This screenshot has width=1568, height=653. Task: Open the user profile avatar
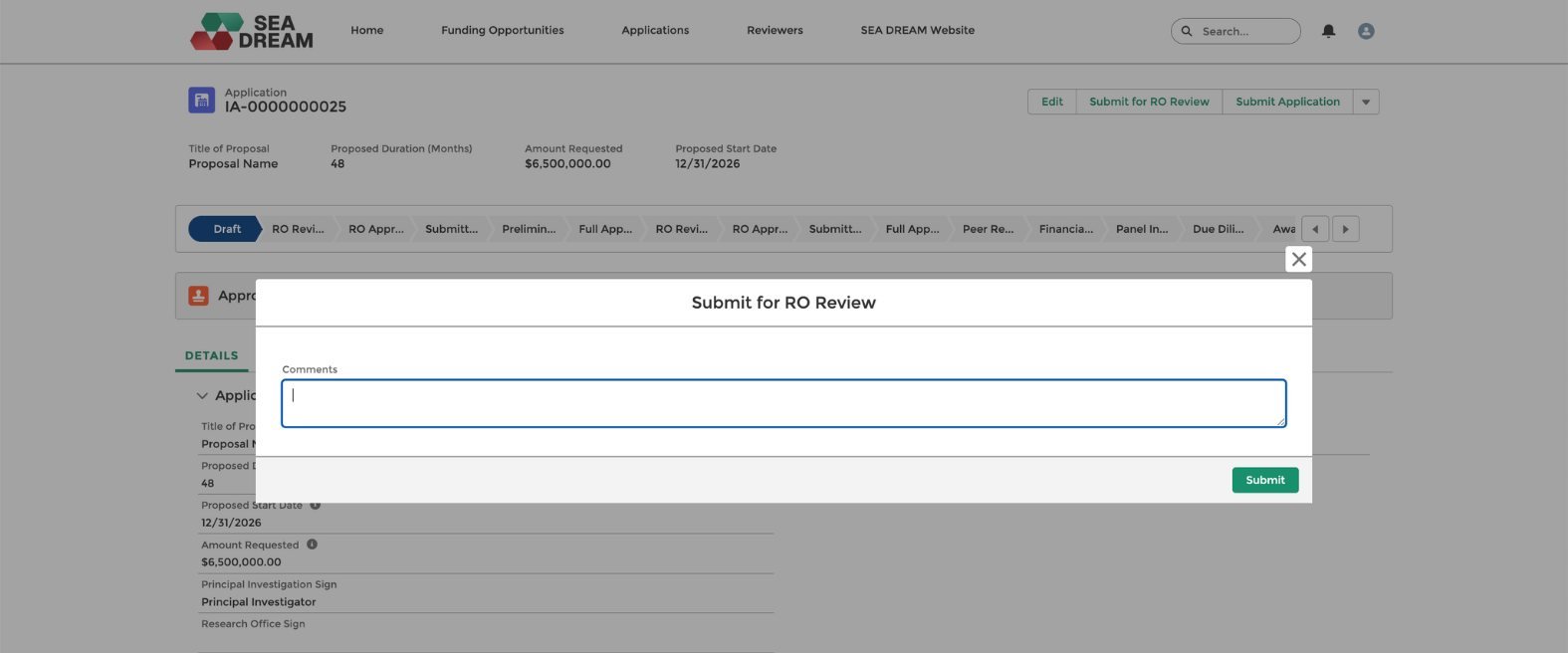click(x=1366, y=31)
